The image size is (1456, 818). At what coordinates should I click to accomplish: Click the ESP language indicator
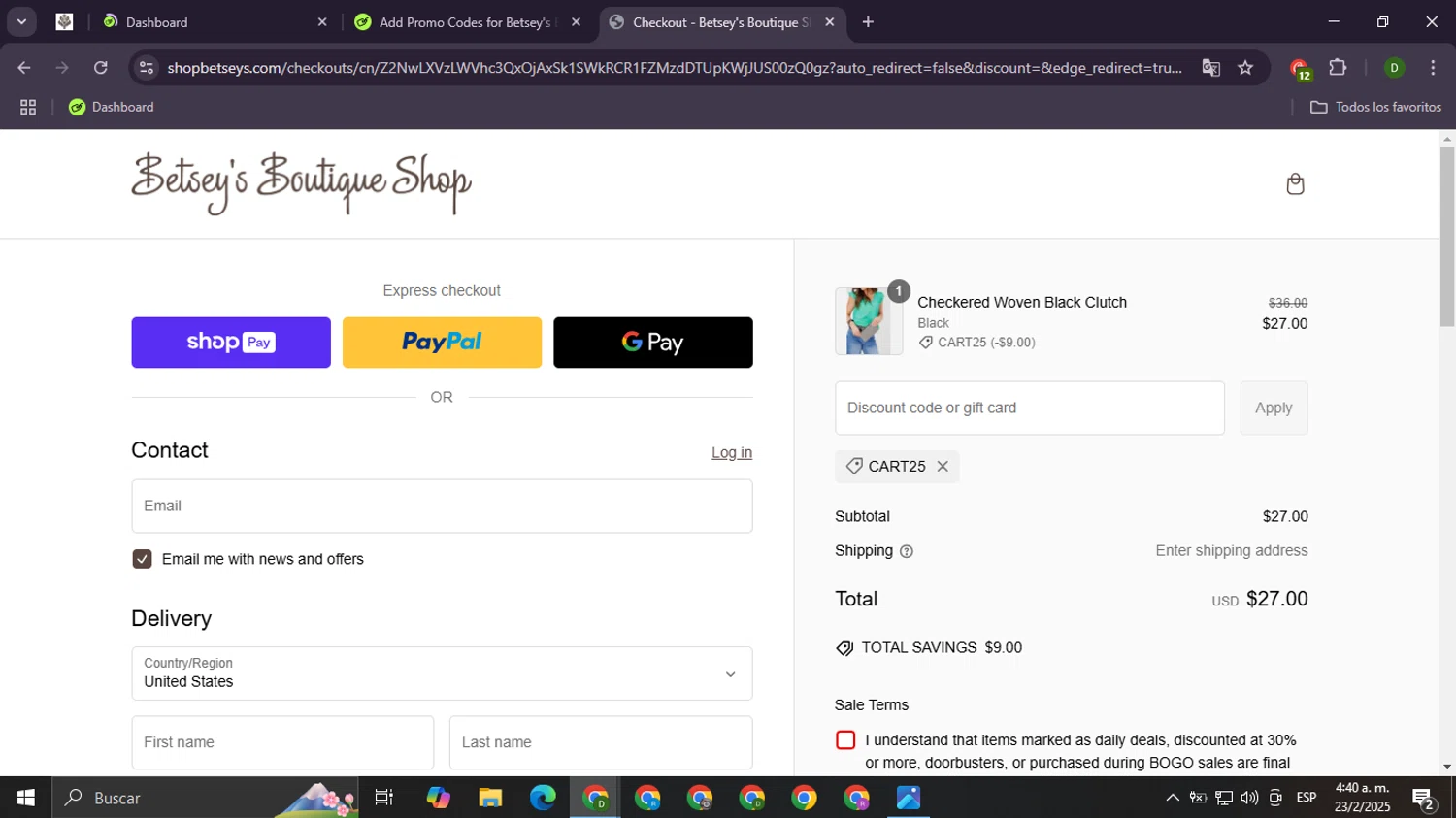click(1307, 798)
